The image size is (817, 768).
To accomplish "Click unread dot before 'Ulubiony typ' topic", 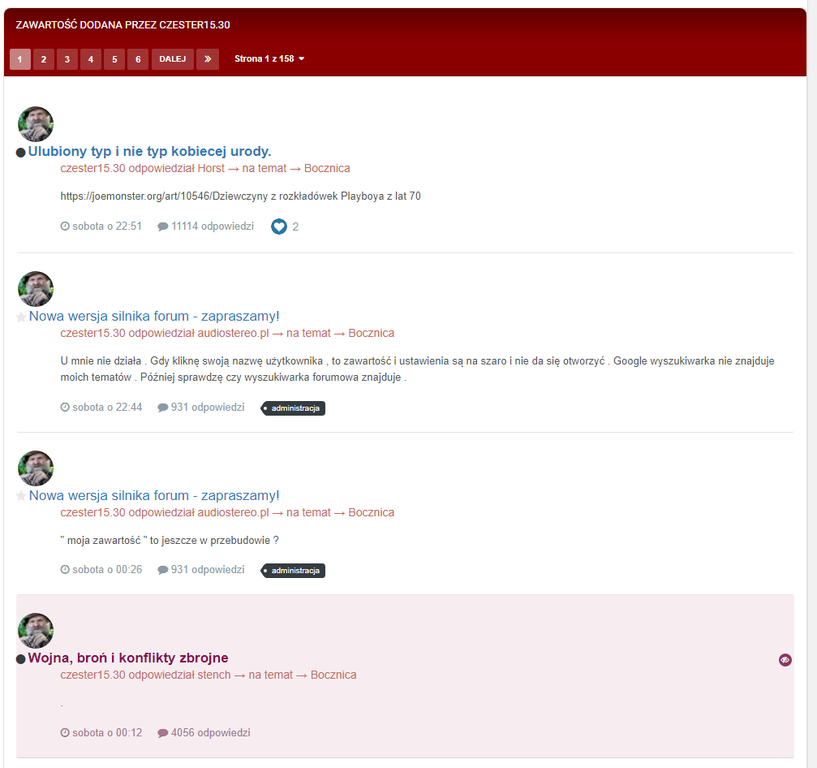I will (21, 153).
